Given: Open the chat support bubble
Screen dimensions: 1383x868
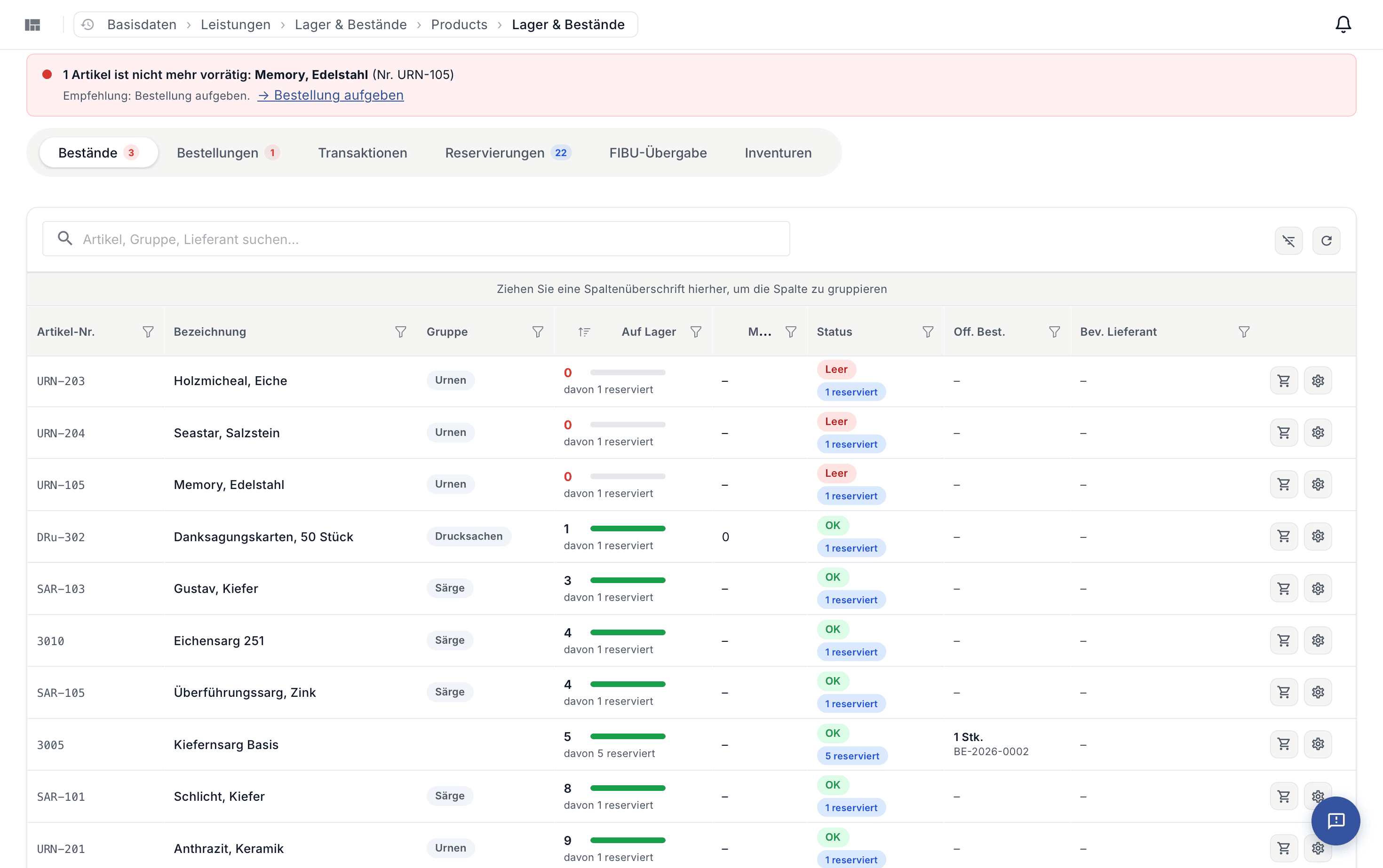Looking at the screenshot, I should [x=1335, y=821].
